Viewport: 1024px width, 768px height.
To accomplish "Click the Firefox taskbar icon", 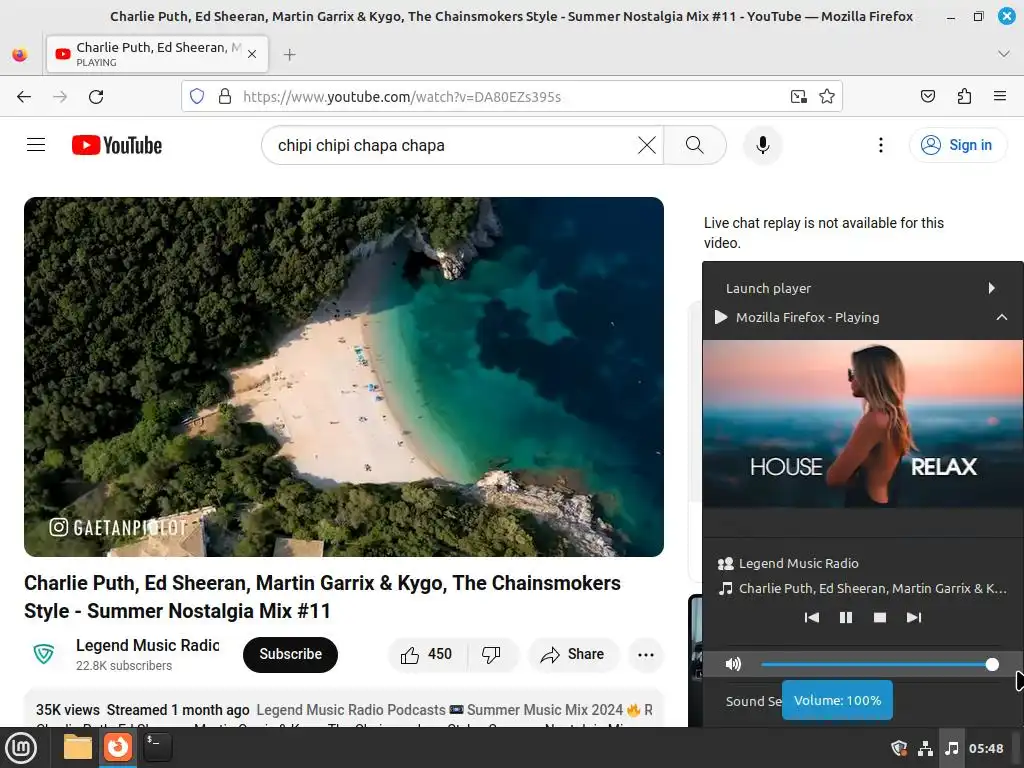I will point(118,747).
